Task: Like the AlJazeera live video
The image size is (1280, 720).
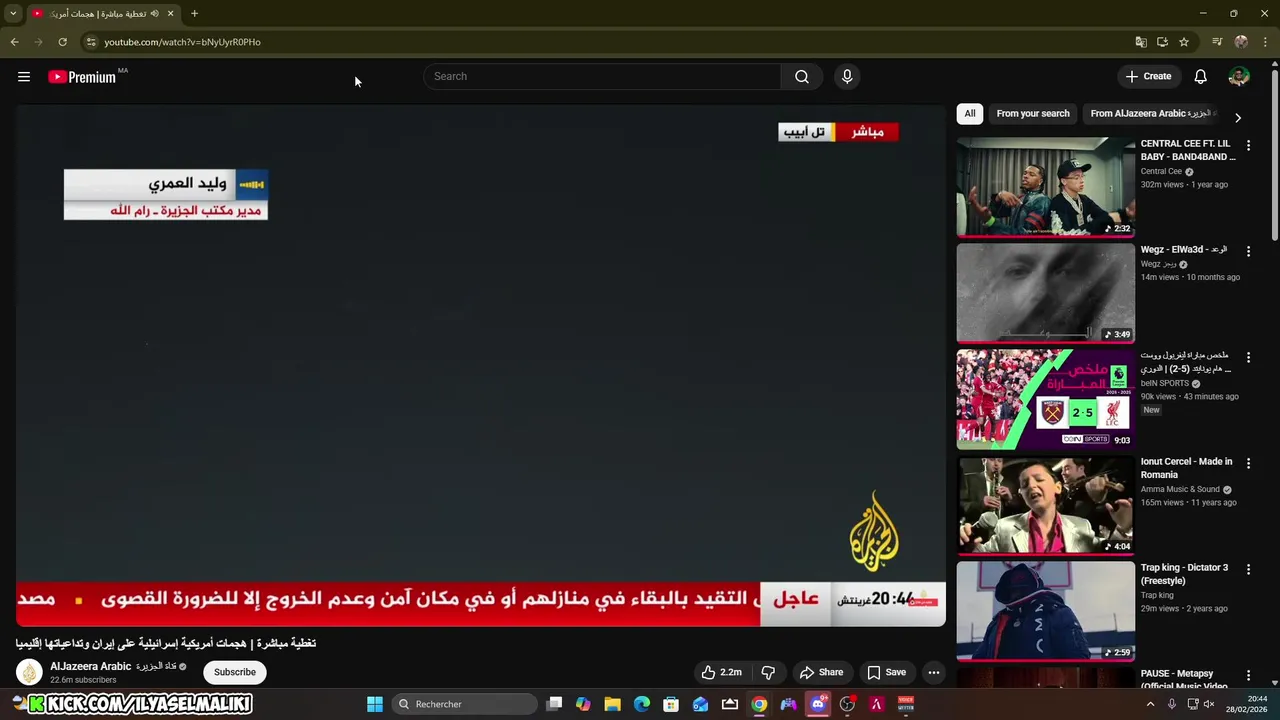Action: point(721,672)
